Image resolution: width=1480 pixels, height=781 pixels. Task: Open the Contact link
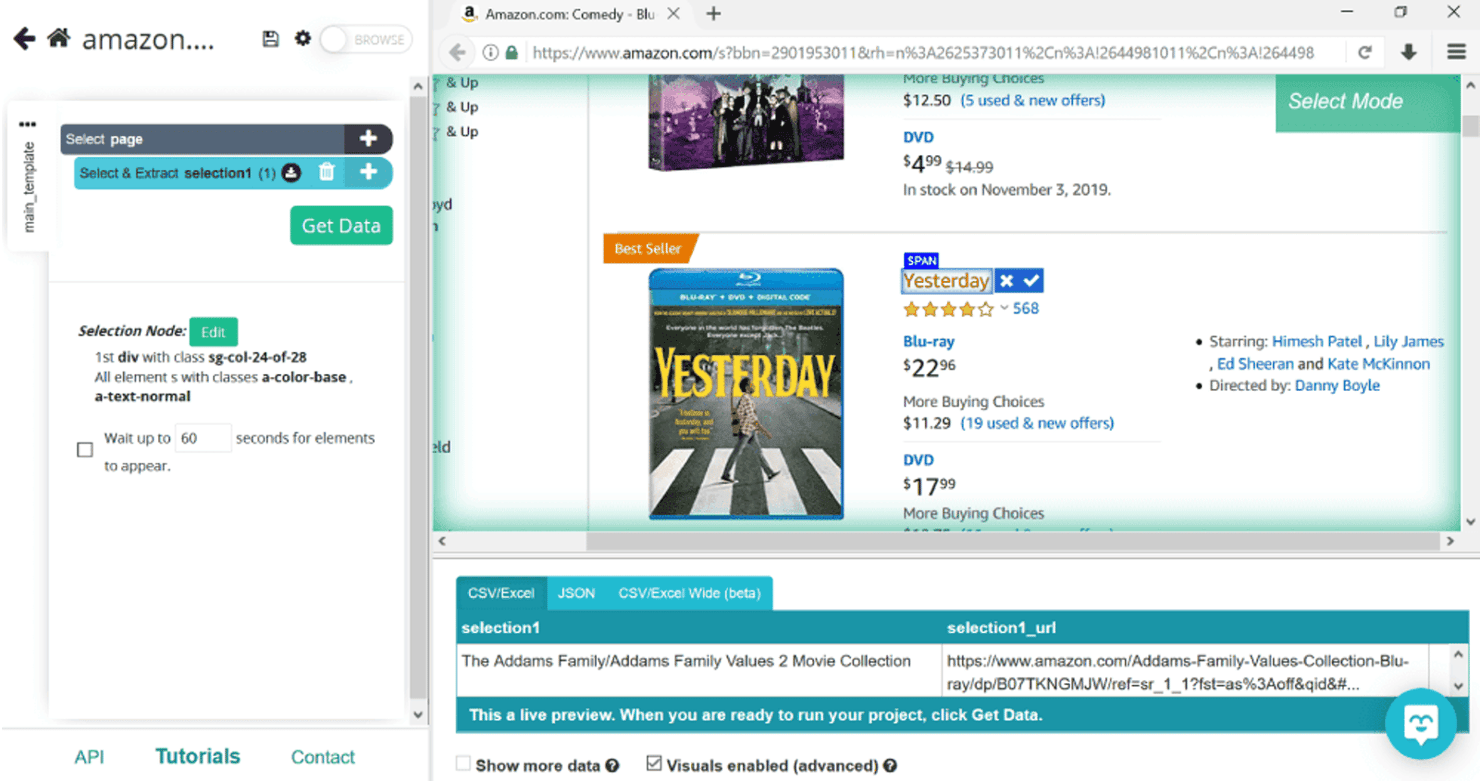[323, 757]
